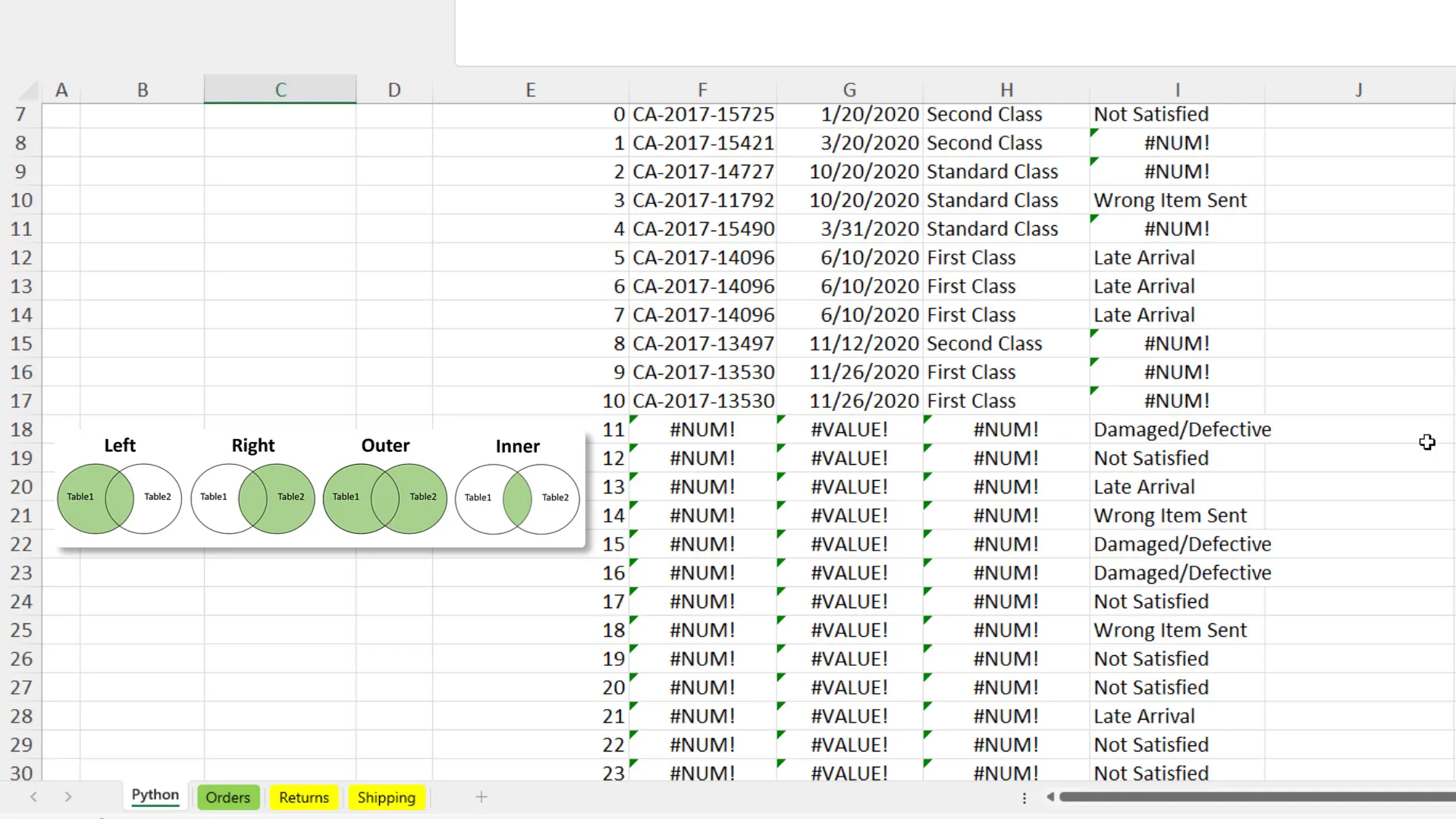Select column C header
1456x819 pixels.
coord(279,89)
